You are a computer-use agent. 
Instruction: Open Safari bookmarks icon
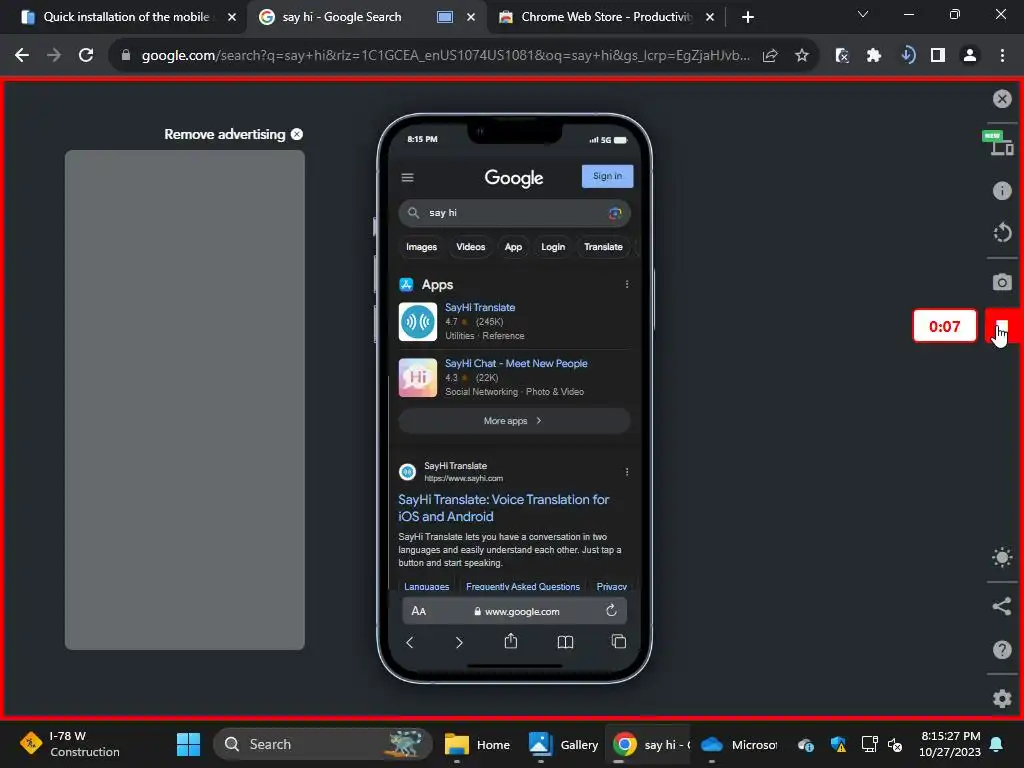point(566,643)
